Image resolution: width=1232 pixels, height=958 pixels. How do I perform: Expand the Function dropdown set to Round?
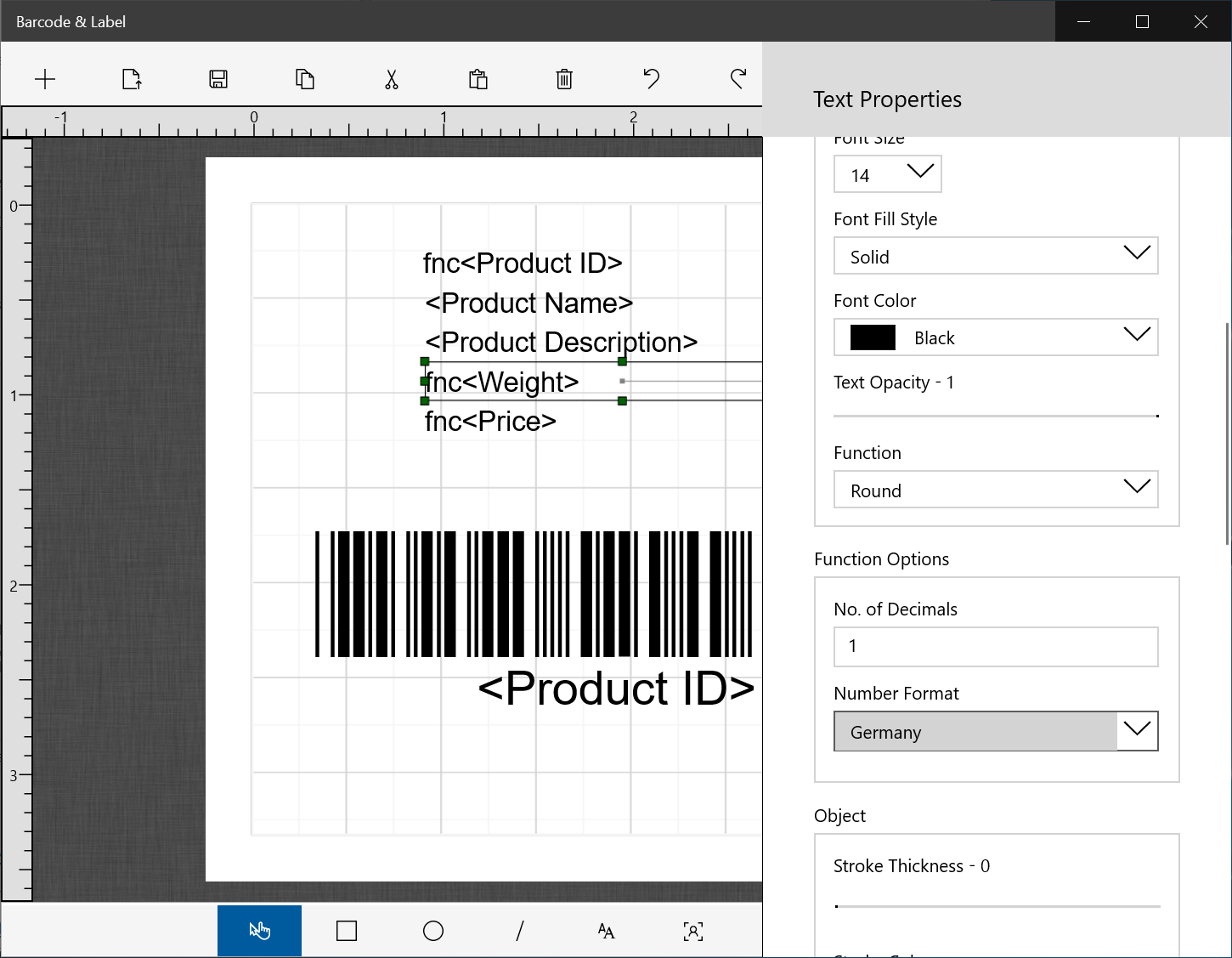(996, 490)
